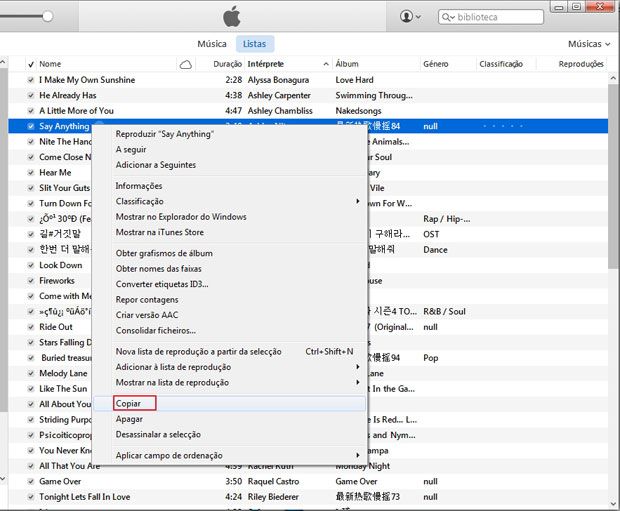This screenshot has width=620, height=511.
Task: Uncheck the box for A Little More of You
Action: pos(31,111)
